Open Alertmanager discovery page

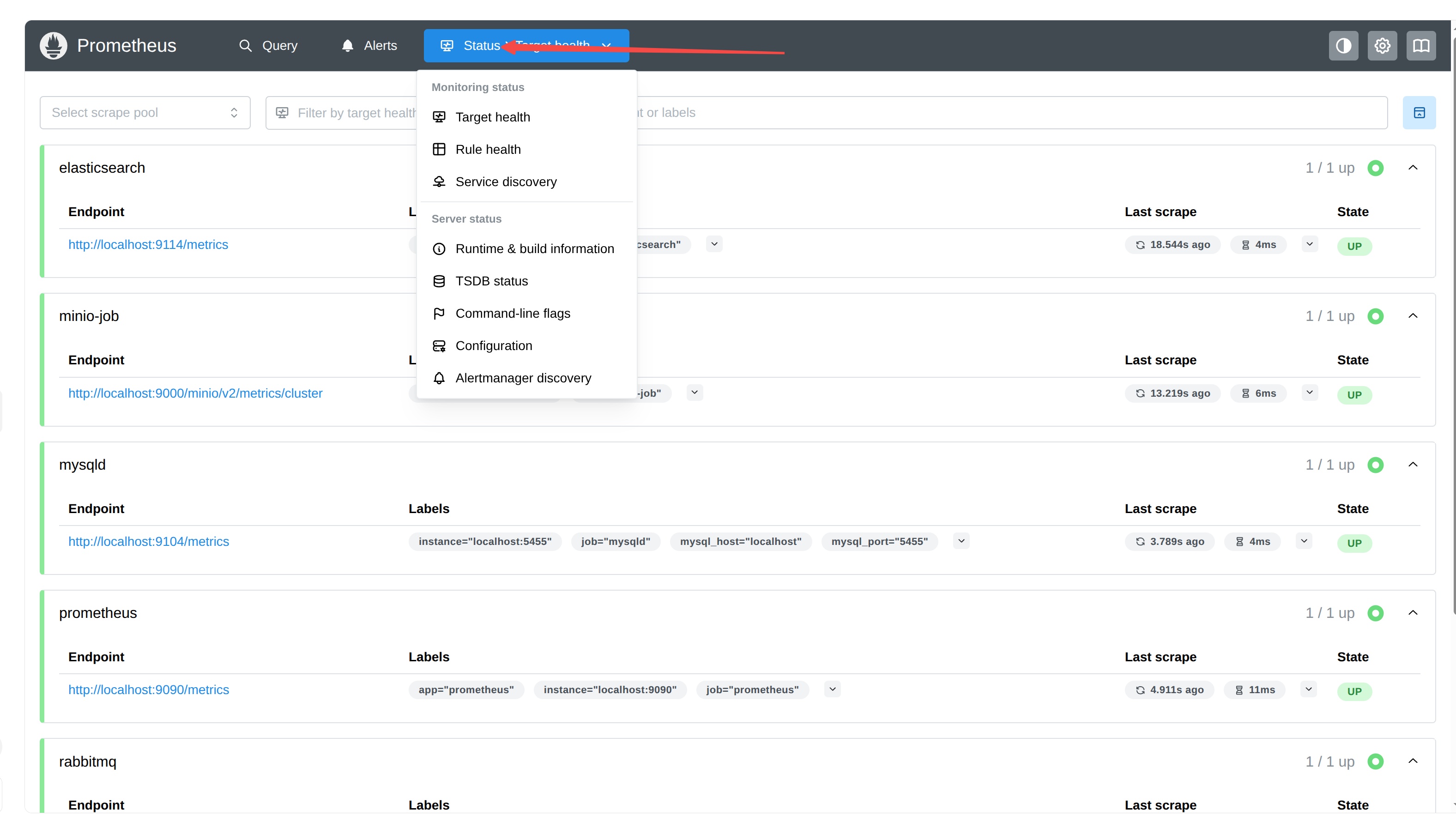[x=526, y=379]
